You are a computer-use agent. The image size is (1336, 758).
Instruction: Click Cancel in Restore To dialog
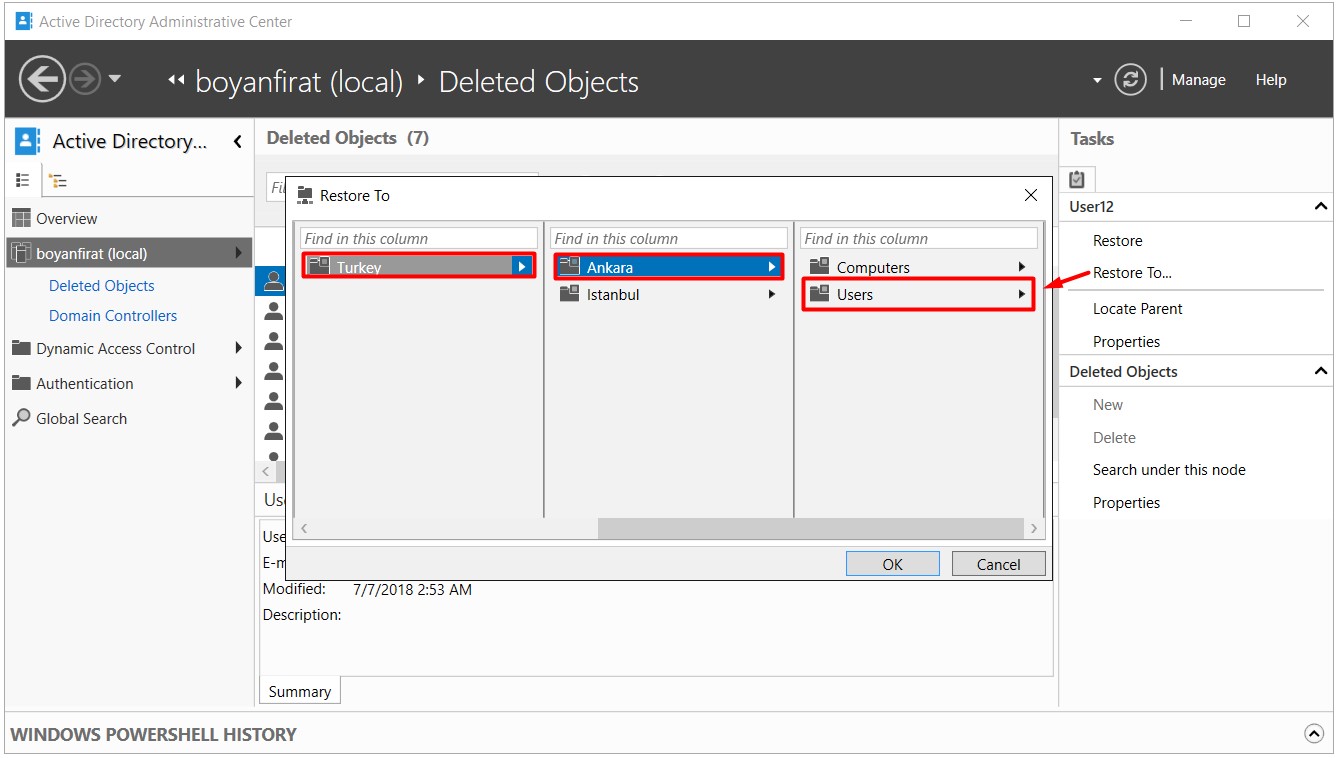(998, 564)
